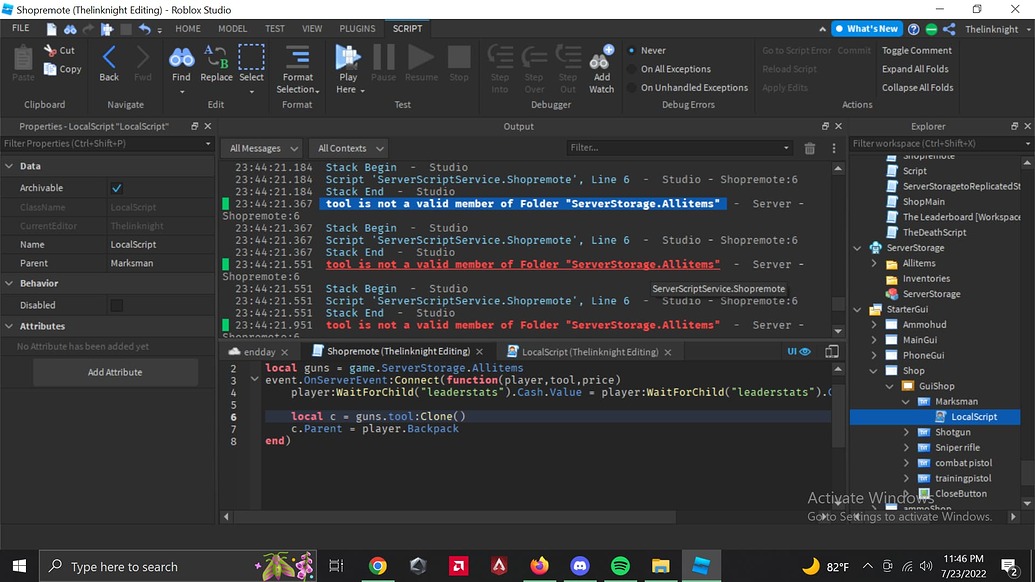
Task: Toggle the Archivable checkbox
Action: 117,188
